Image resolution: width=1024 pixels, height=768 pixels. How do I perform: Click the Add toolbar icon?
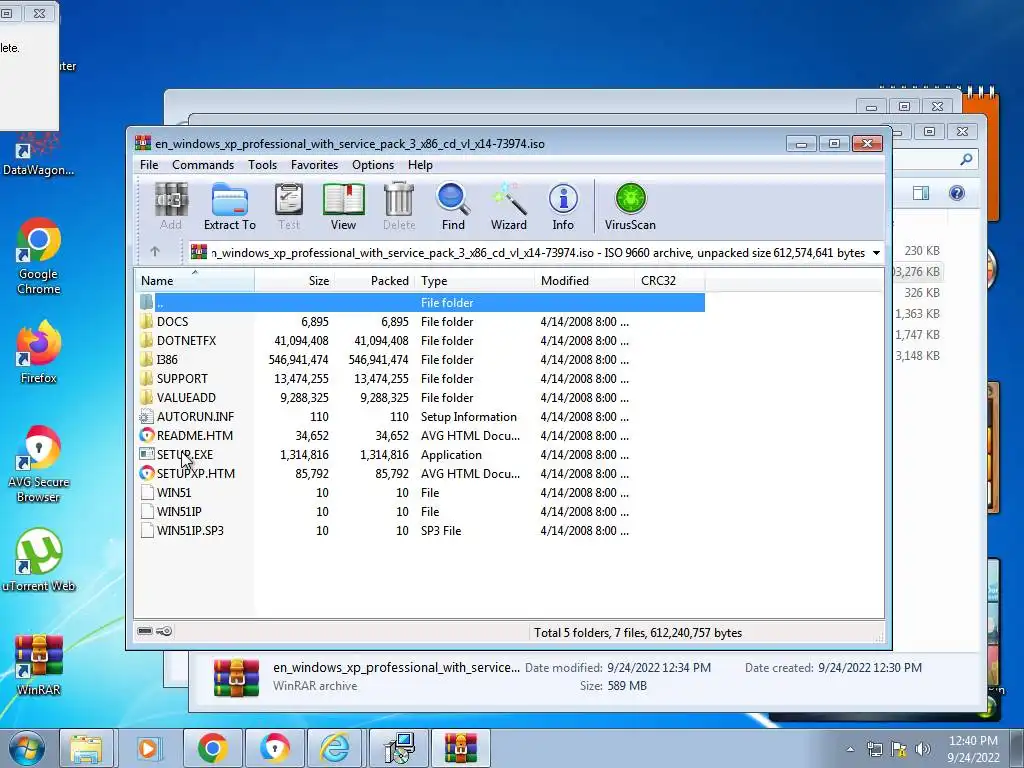coord(171,206)
